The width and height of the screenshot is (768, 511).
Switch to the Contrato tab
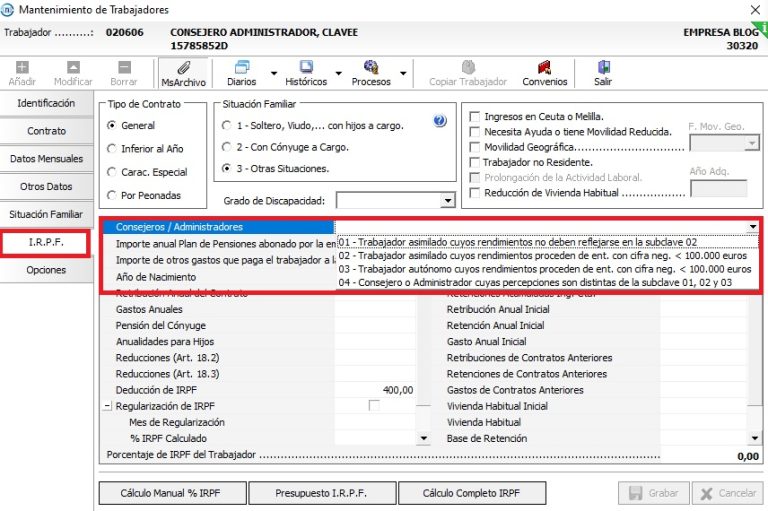[x=46, y=131]
